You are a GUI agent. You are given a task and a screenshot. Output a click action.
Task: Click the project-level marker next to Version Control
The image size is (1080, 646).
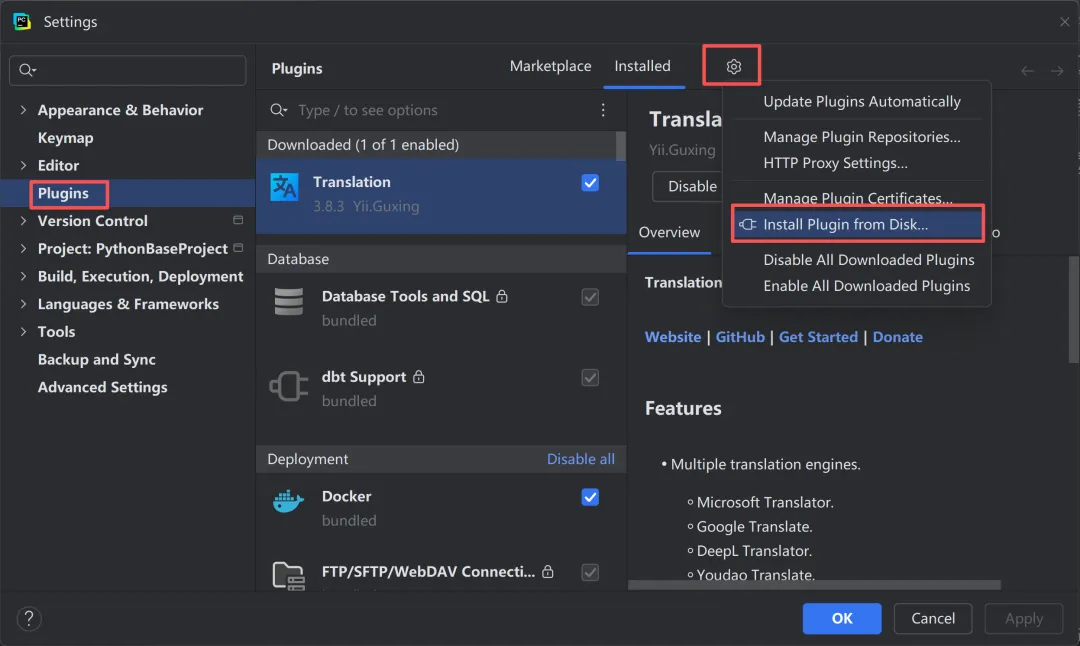238,220
